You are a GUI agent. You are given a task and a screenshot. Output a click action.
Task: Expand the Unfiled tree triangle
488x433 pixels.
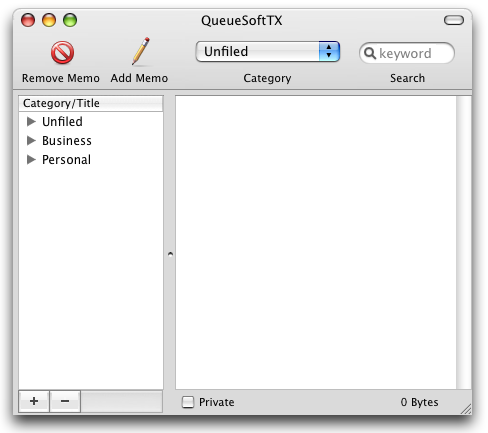pyautogui.click(x=31, y=121)
